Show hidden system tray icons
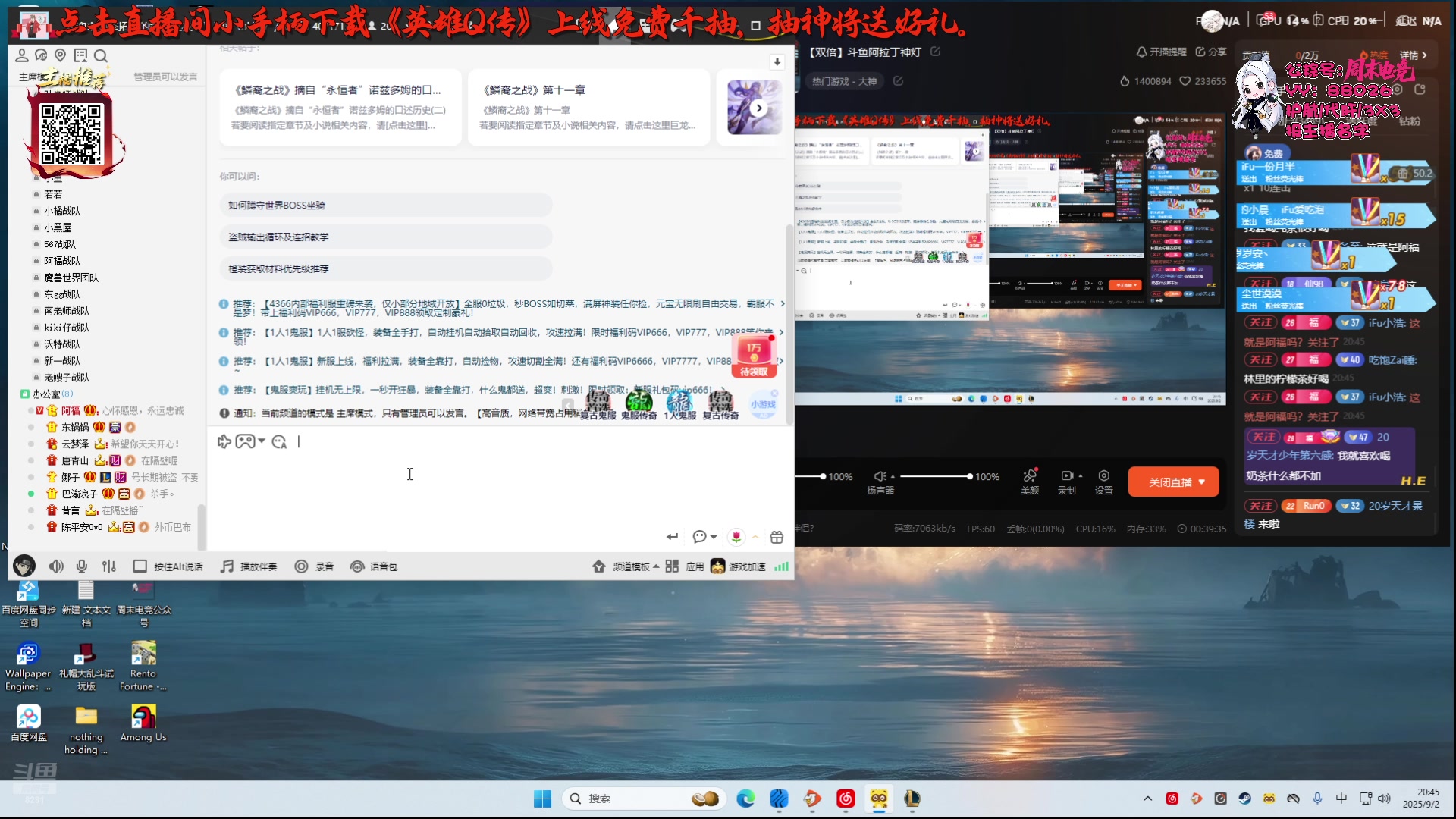1456x819 pixels. (x=1147, y=799)
